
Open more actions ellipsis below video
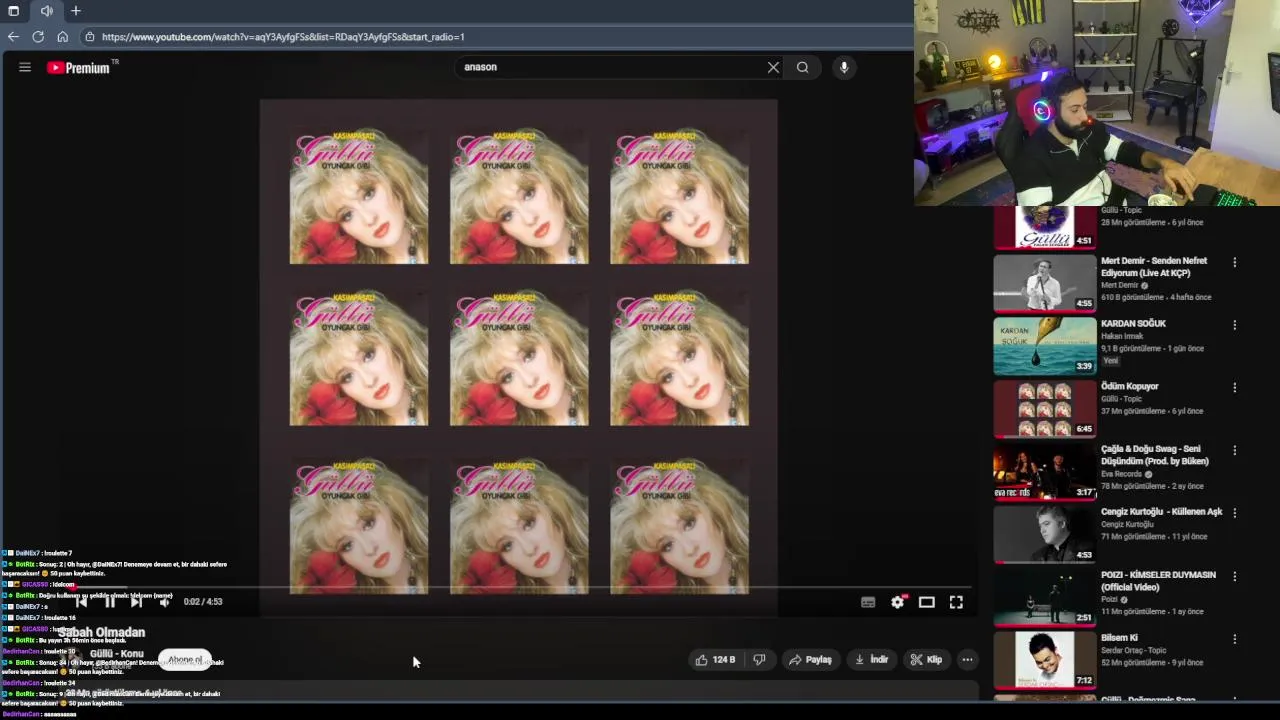(967, 660)
